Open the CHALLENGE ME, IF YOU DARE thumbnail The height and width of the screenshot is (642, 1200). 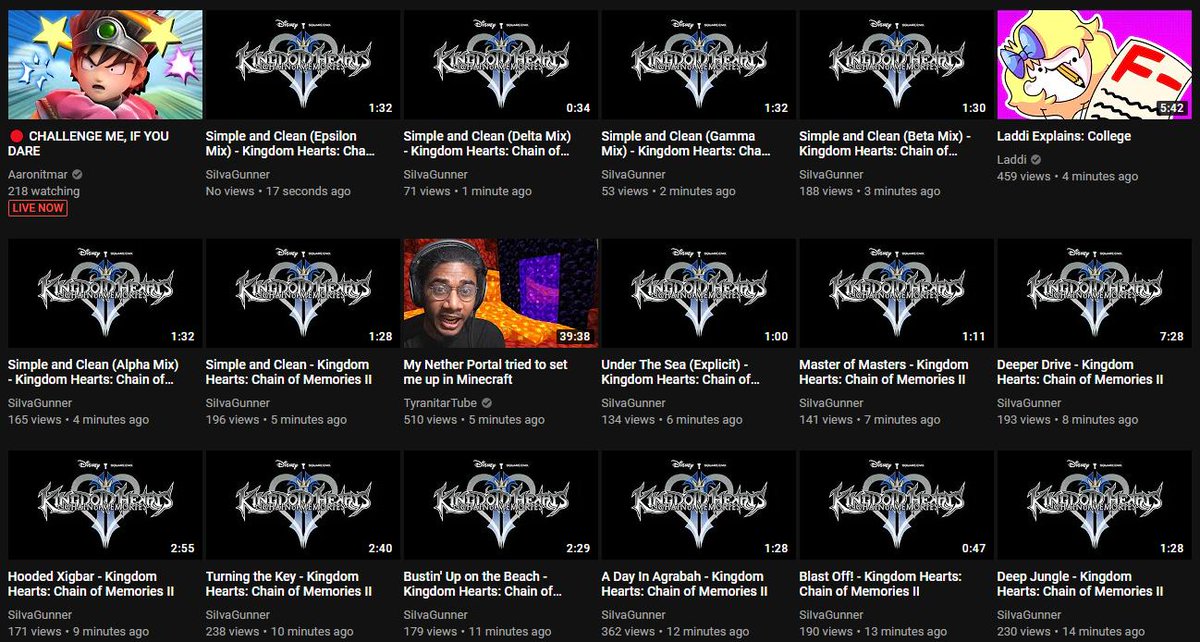[105, 65]
